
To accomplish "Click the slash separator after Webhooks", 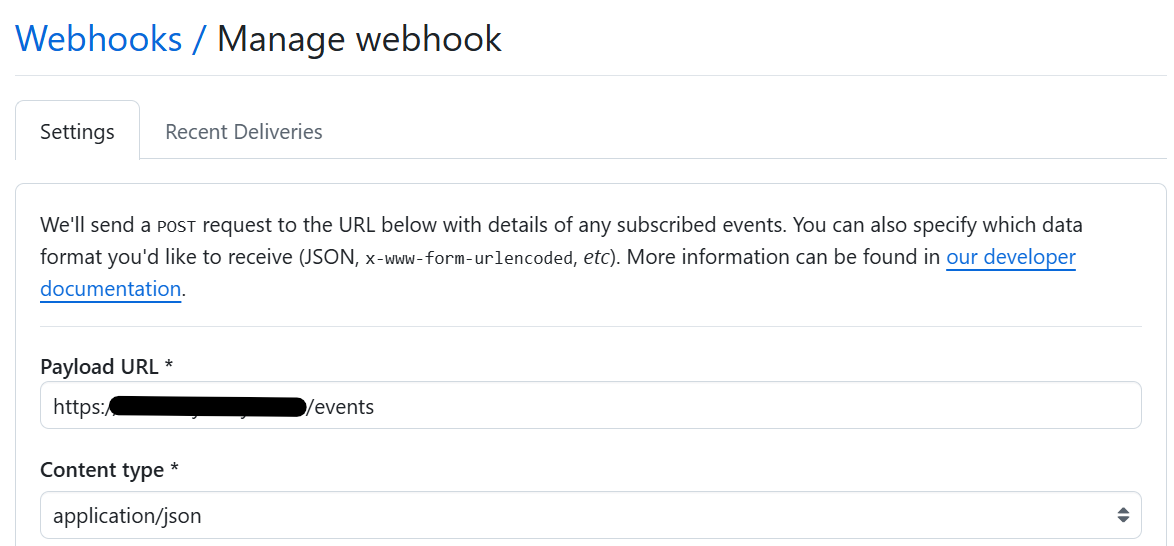I will [199, 39].
